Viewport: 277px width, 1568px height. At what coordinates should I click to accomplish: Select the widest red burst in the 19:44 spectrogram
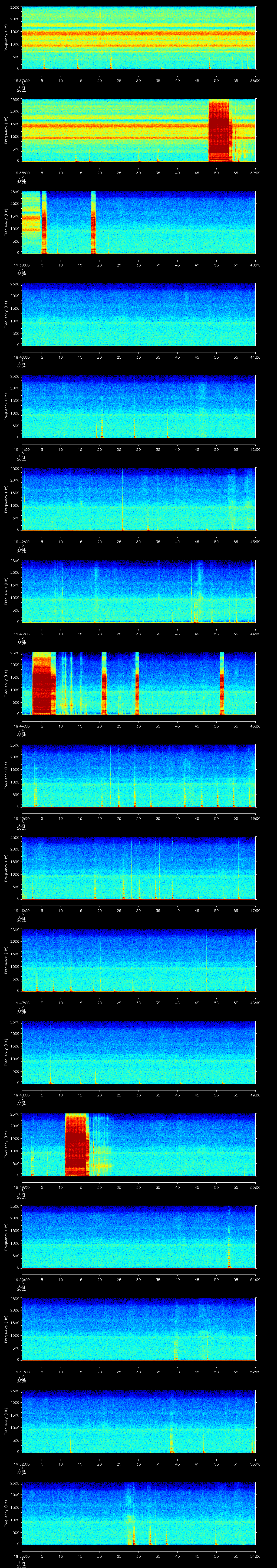click(x=44, y=683)
